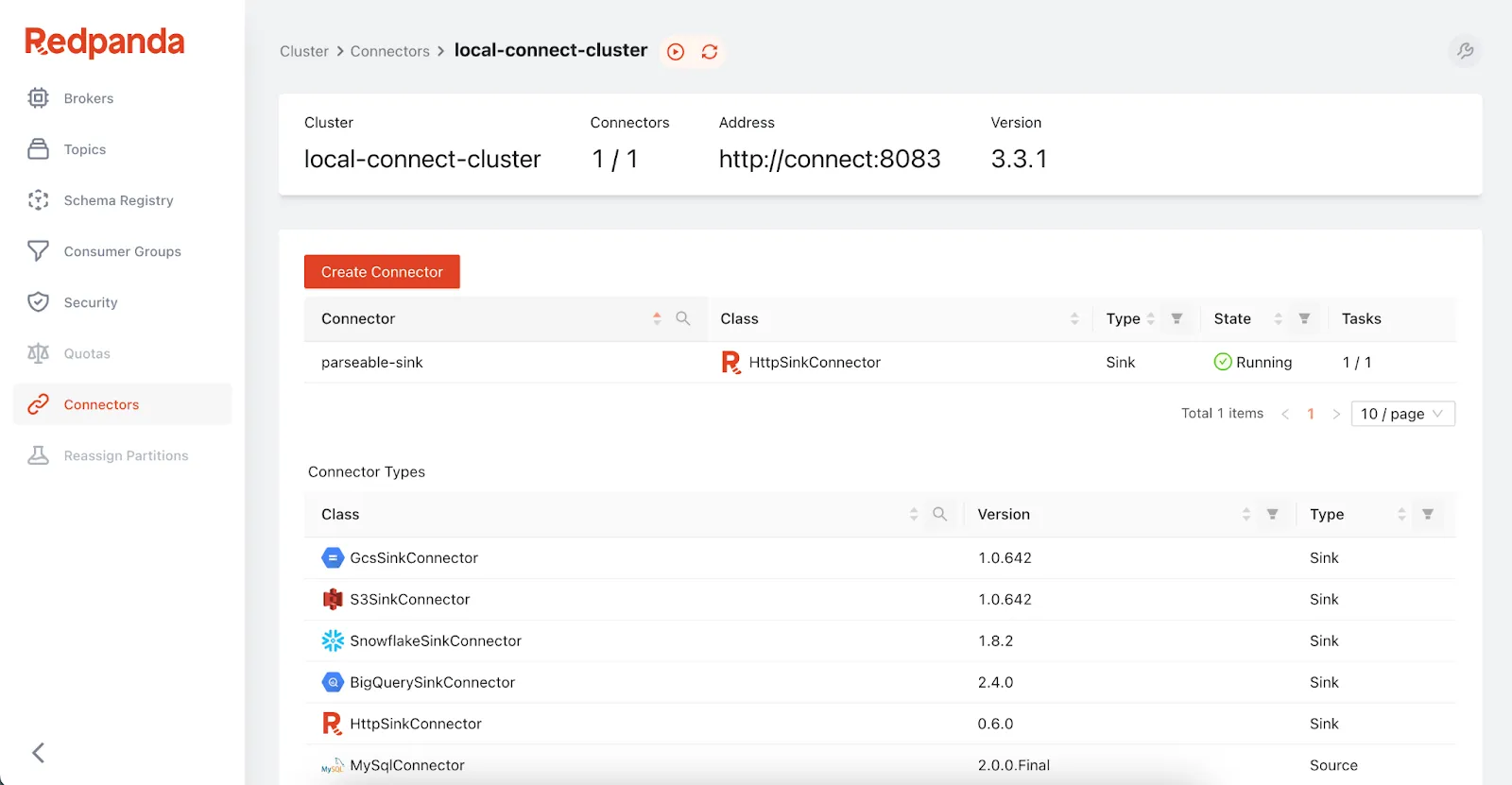Screen dimensions: 1512x785
Task: Go to the next page of connectors
Action: coord(1336,414)
